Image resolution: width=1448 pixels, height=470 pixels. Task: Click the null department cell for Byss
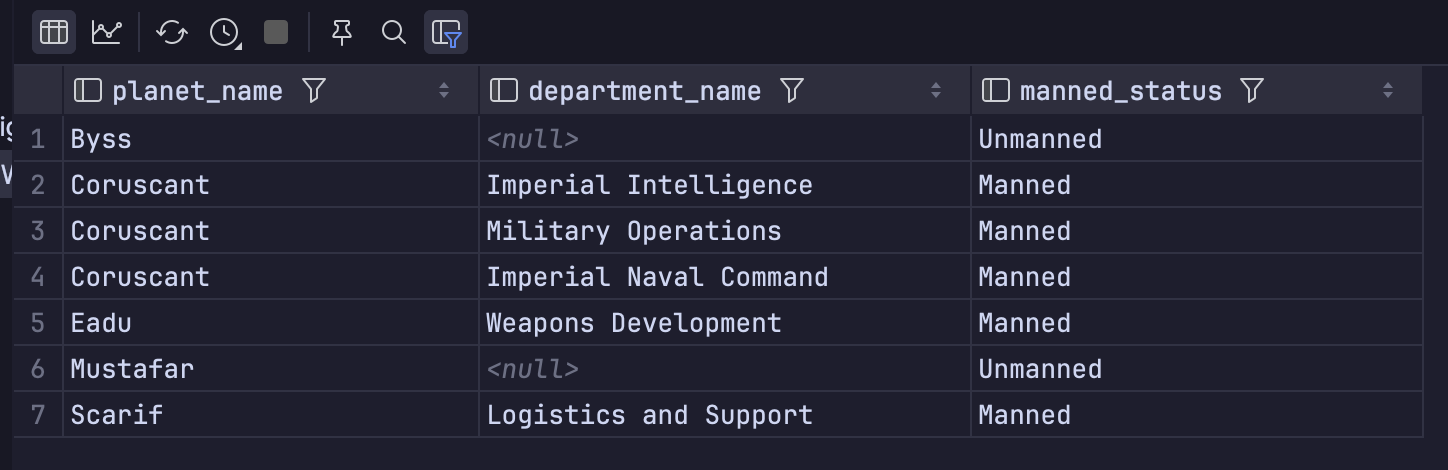[x=532, y=139]
